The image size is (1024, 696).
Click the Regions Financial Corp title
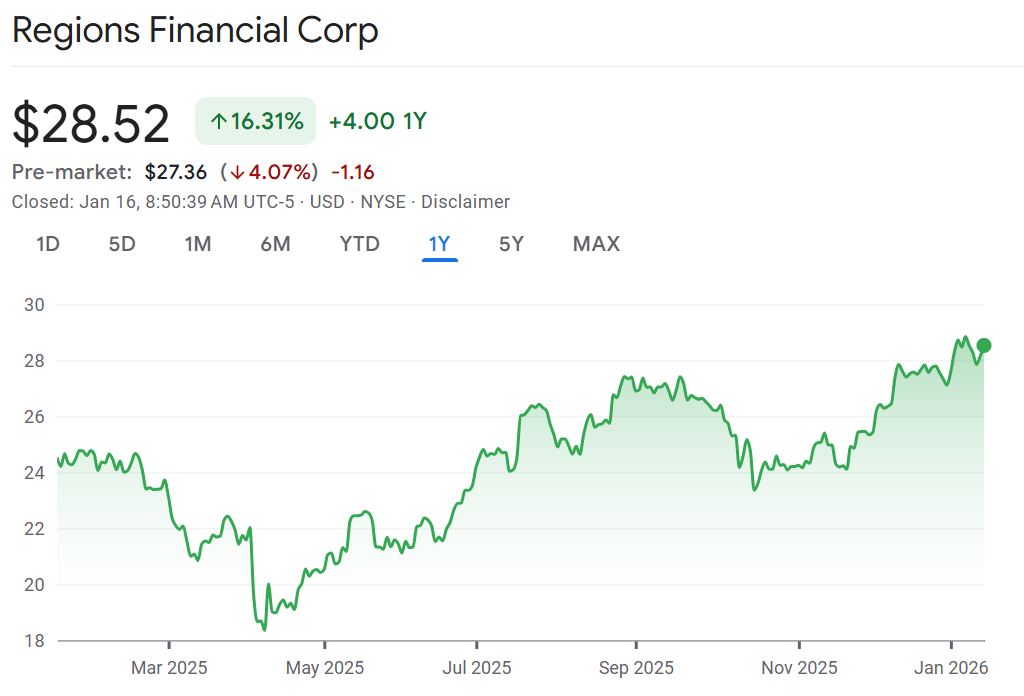[195, 30]
